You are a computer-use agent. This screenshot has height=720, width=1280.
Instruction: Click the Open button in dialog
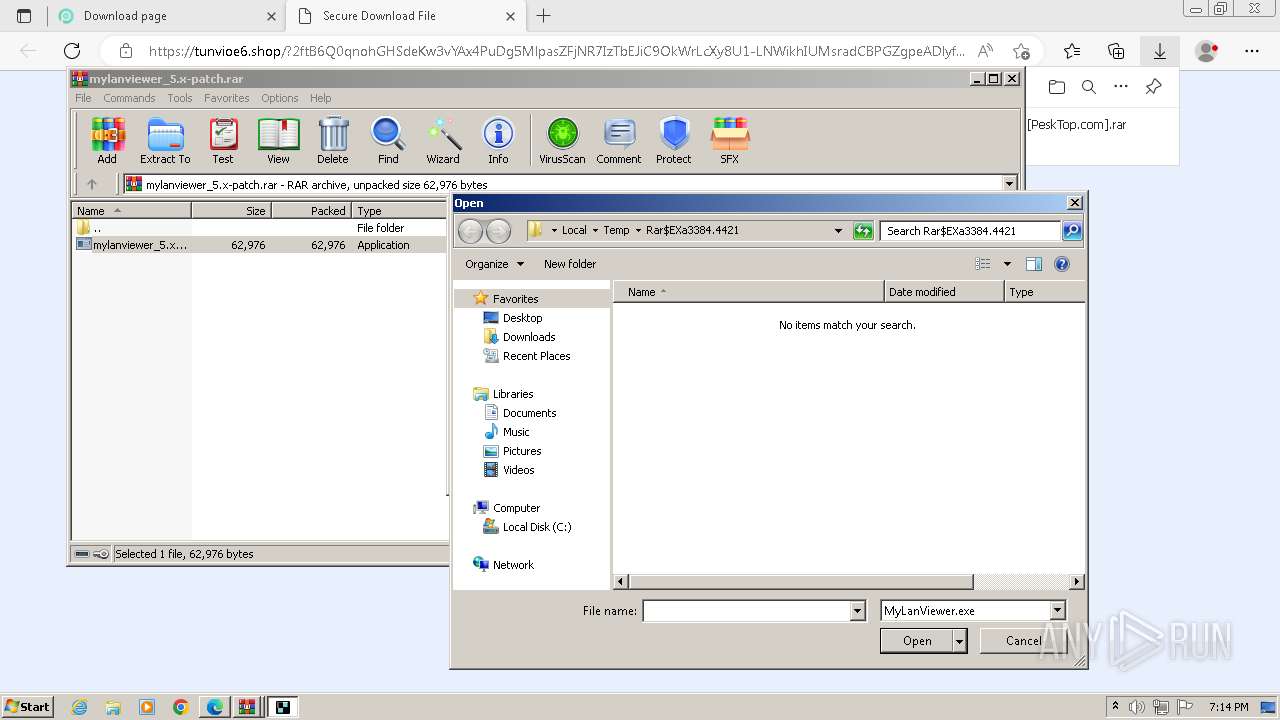(x=917, y=641)
